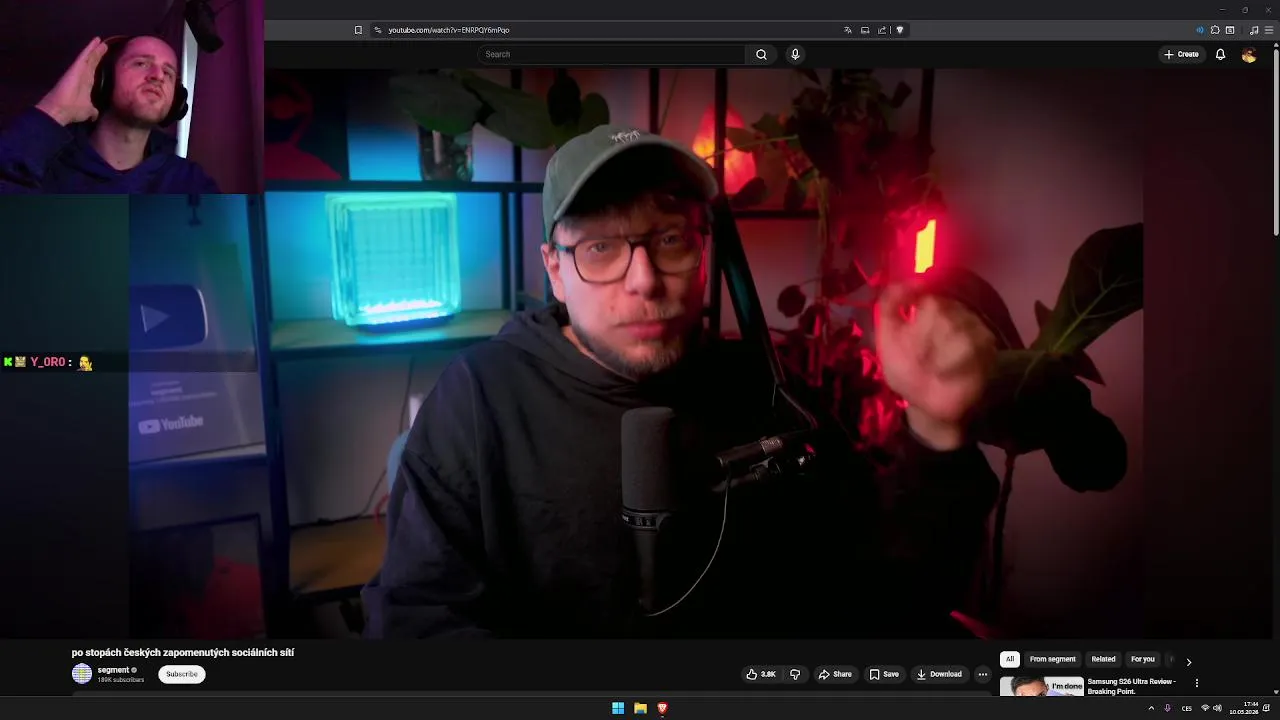Select the For you filter chip
The height and width of the screenshot is (720, 1280).
click(1142, 659)
